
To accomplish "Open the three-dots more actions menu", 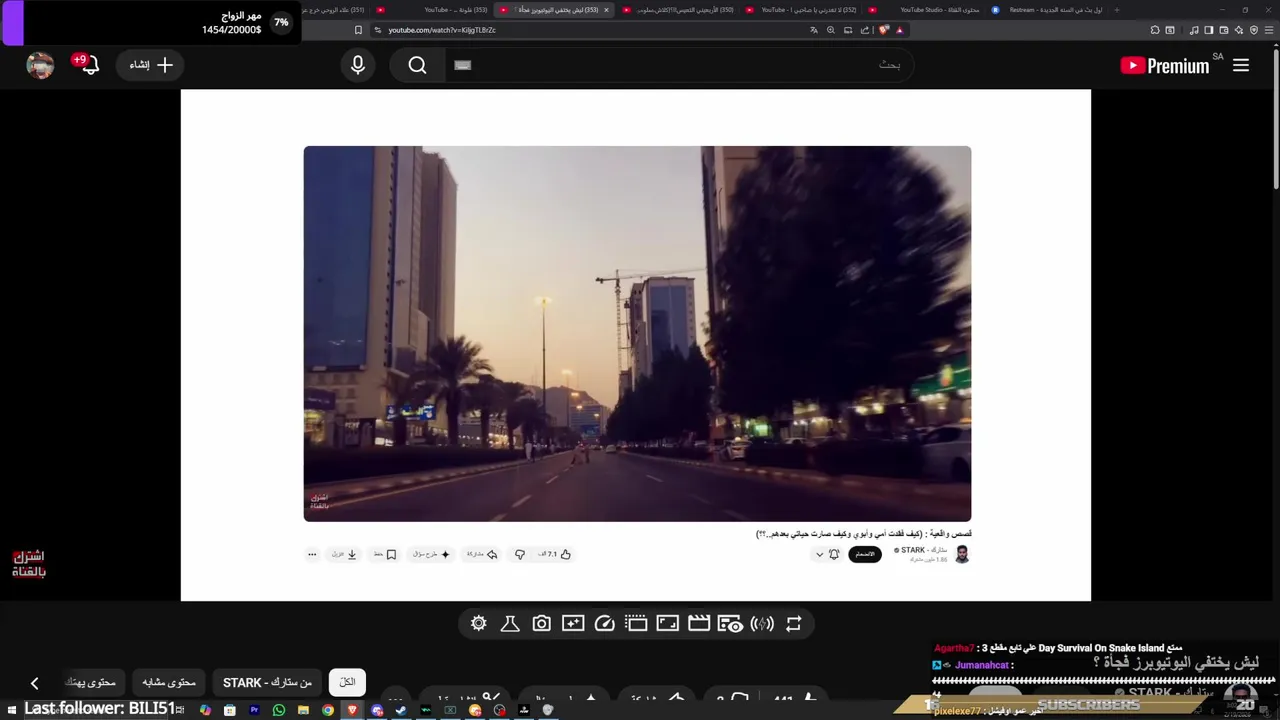I will point(312,554).
